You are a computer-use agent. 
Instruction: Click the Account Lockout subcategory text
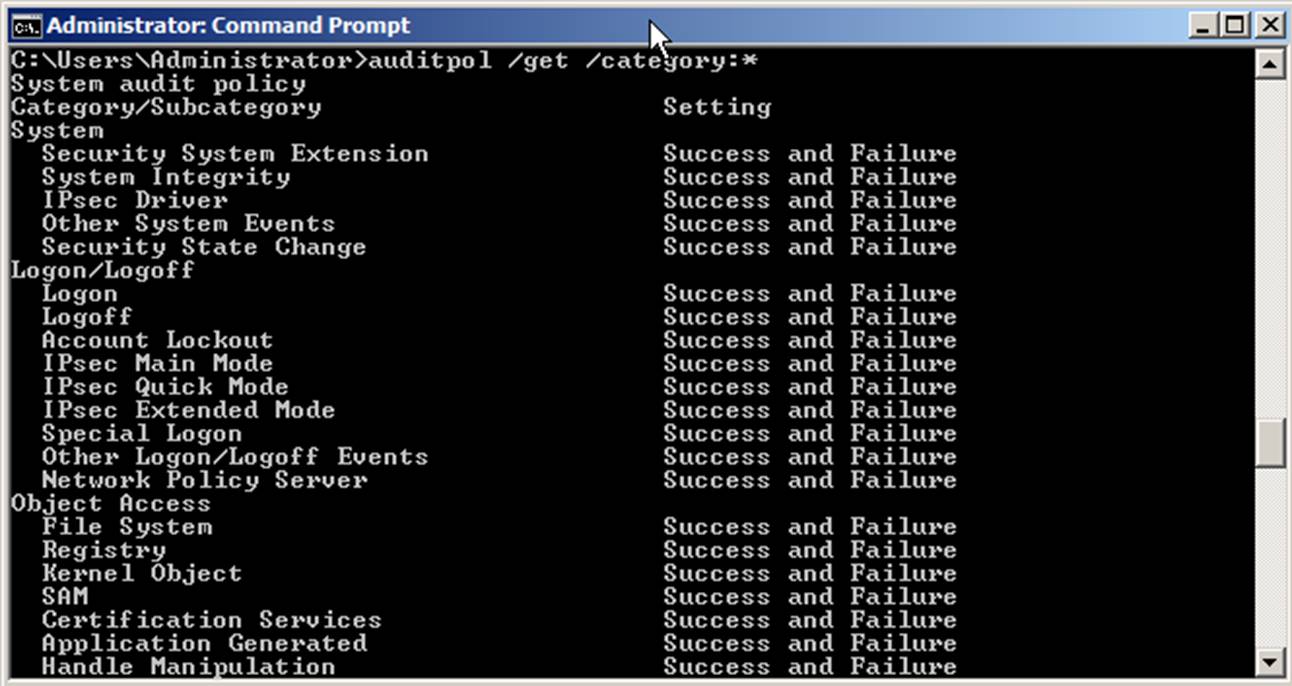pos(157,340)
